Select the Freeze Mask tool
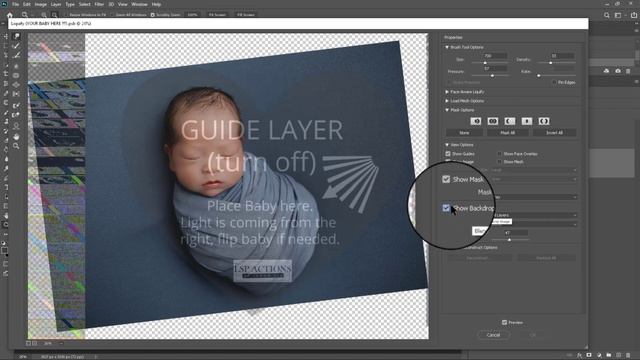The width and height of the screenshot is (640, 360). [x=16, y=106]
